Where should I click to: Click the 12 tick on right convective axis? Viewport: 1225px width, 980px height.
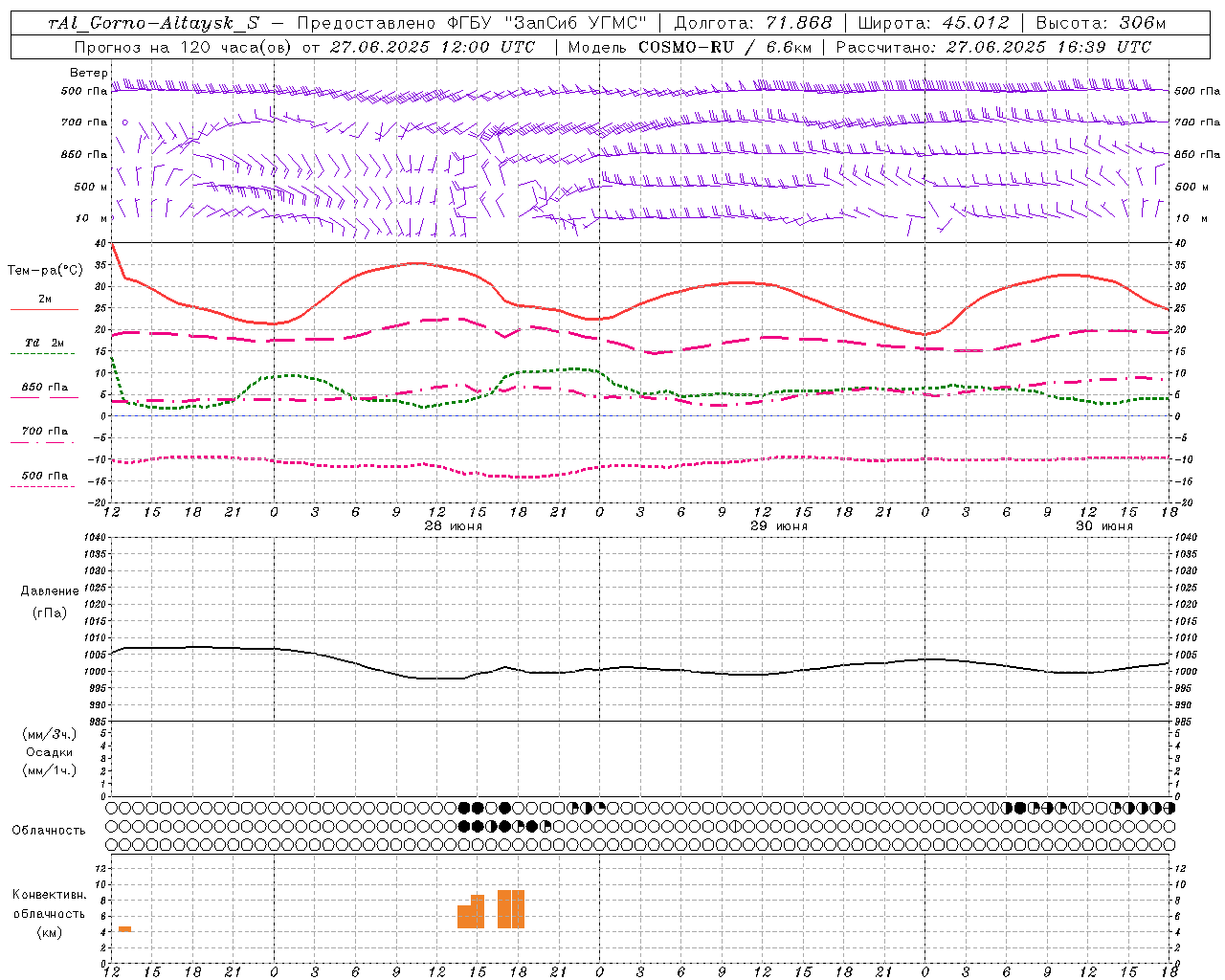pos(1180,868)
